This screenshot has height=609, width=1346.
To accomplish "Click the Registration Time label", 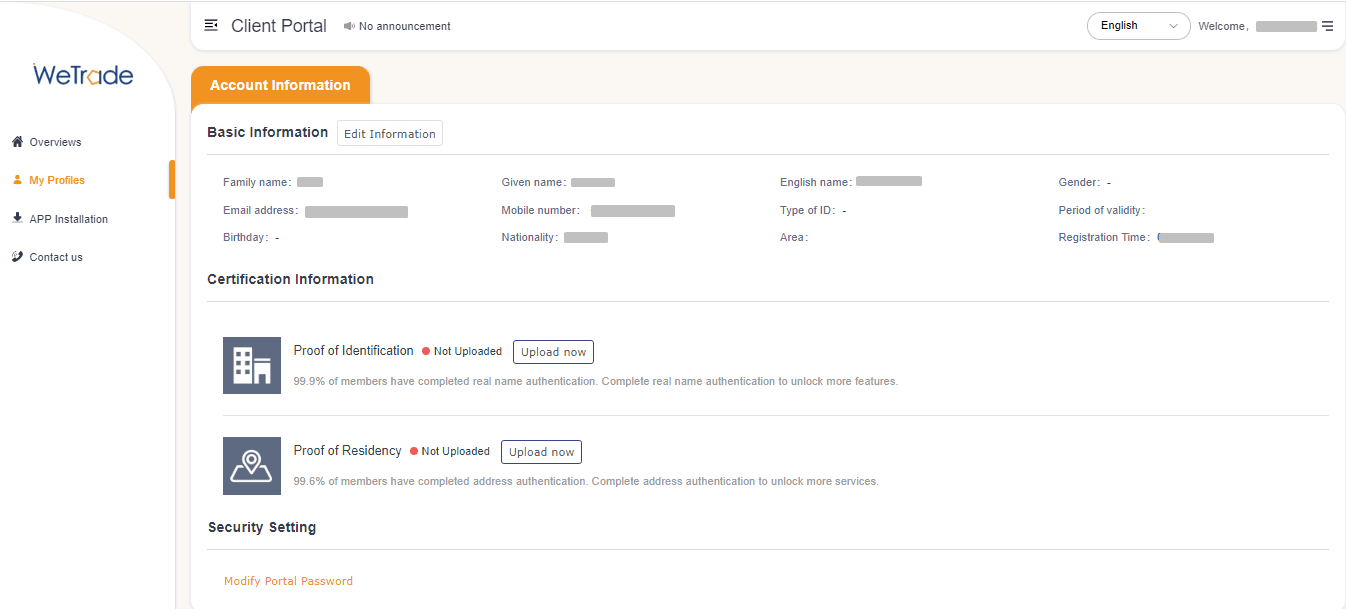I will tap(1105, 237).
